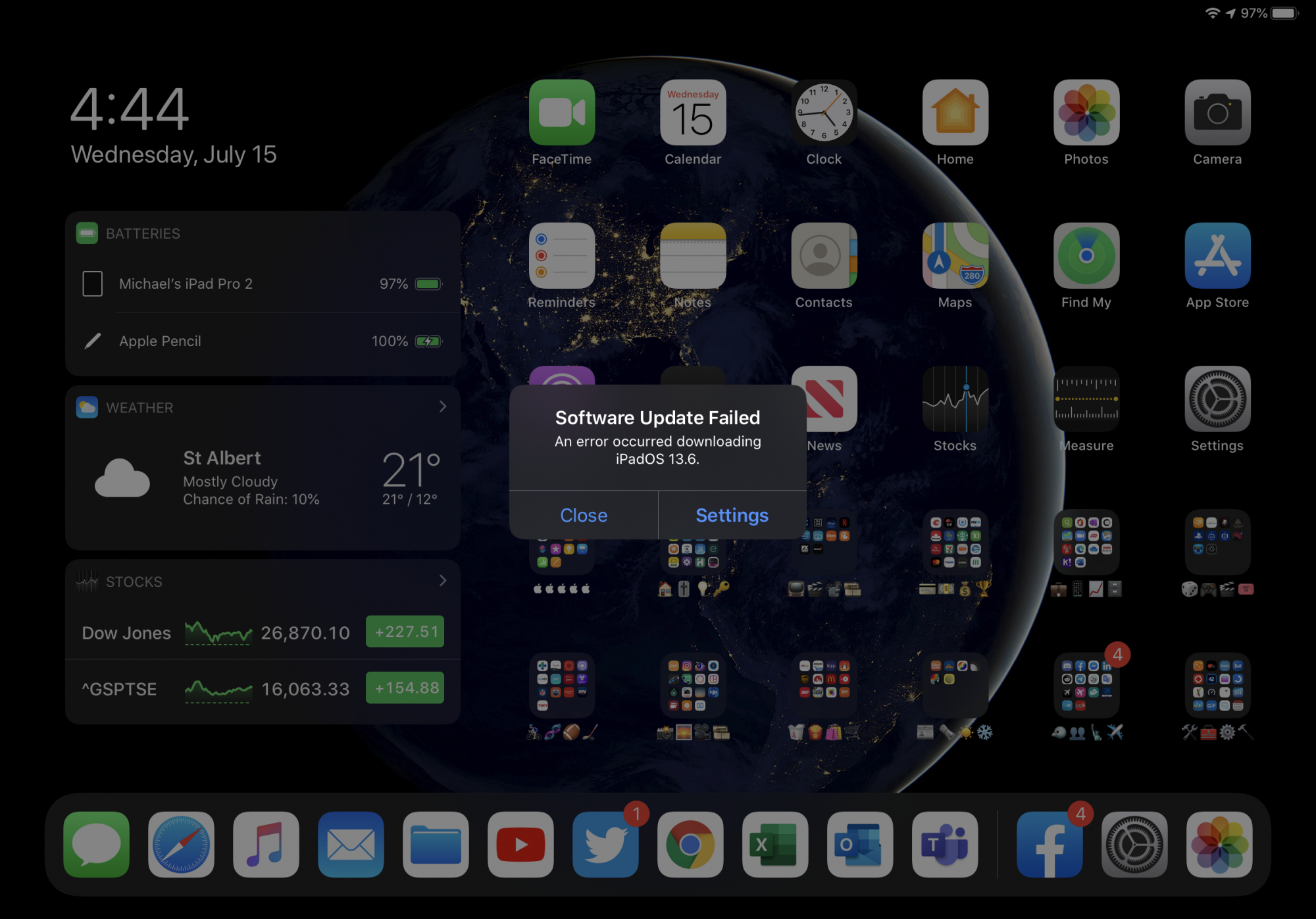Launch the App Store
This screenshot has width=1316, height=919.
click(x=1217, y=257)
